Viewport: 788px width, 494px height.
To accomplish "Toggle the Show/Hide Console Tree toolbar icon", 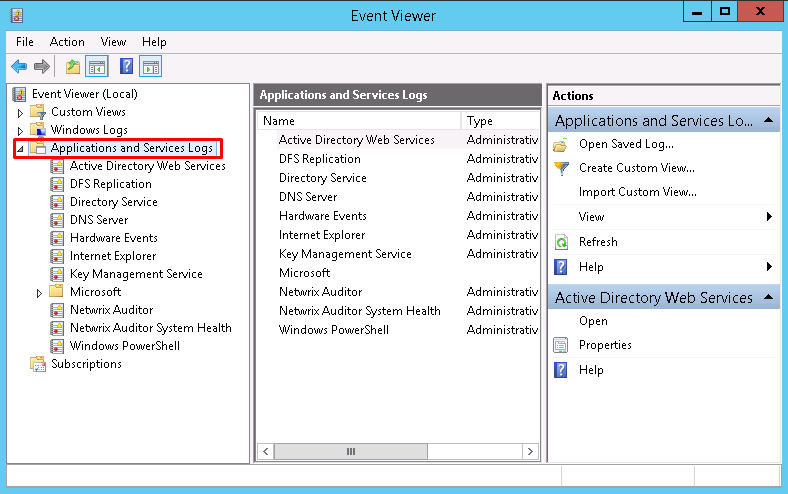I will [97, 66].
